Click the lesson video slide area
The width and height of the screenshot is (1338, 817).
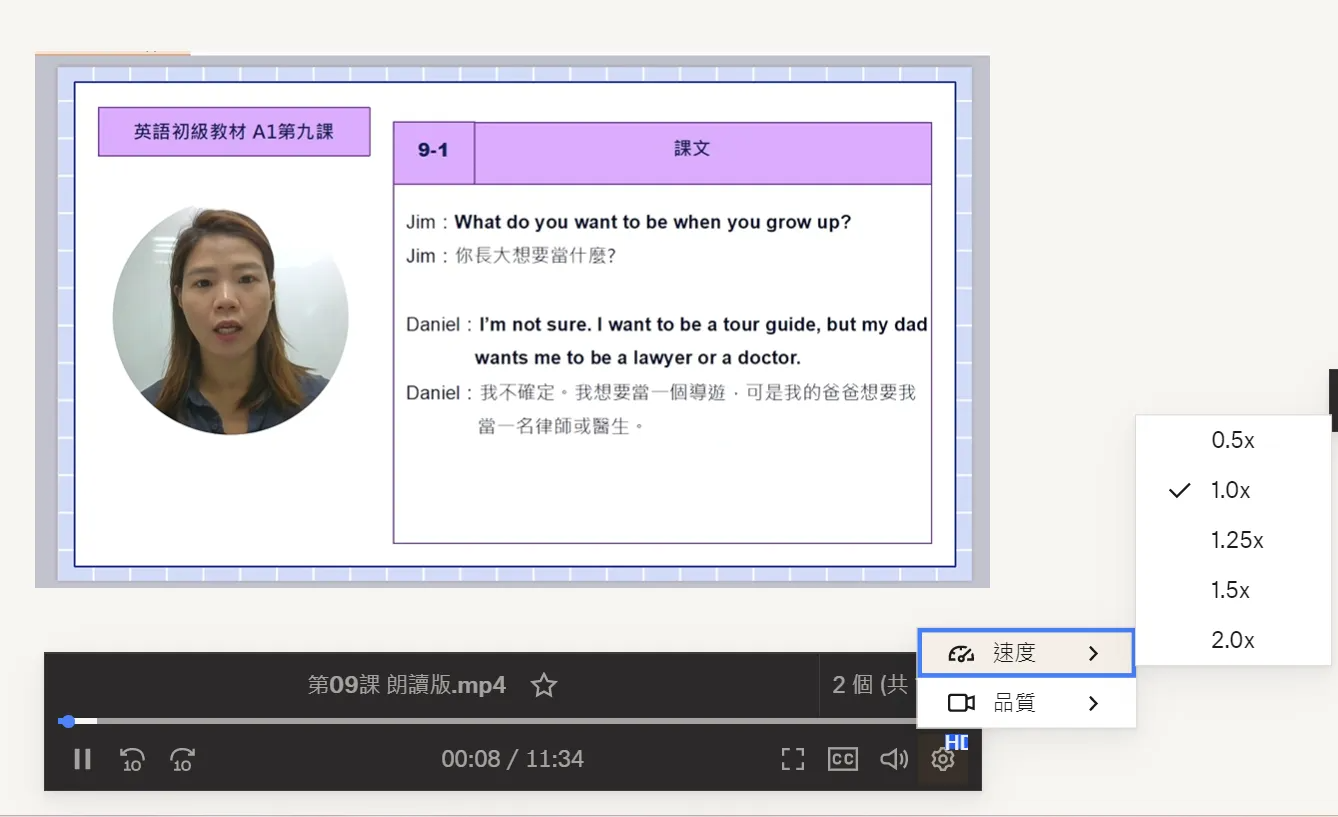coord(512,320)
